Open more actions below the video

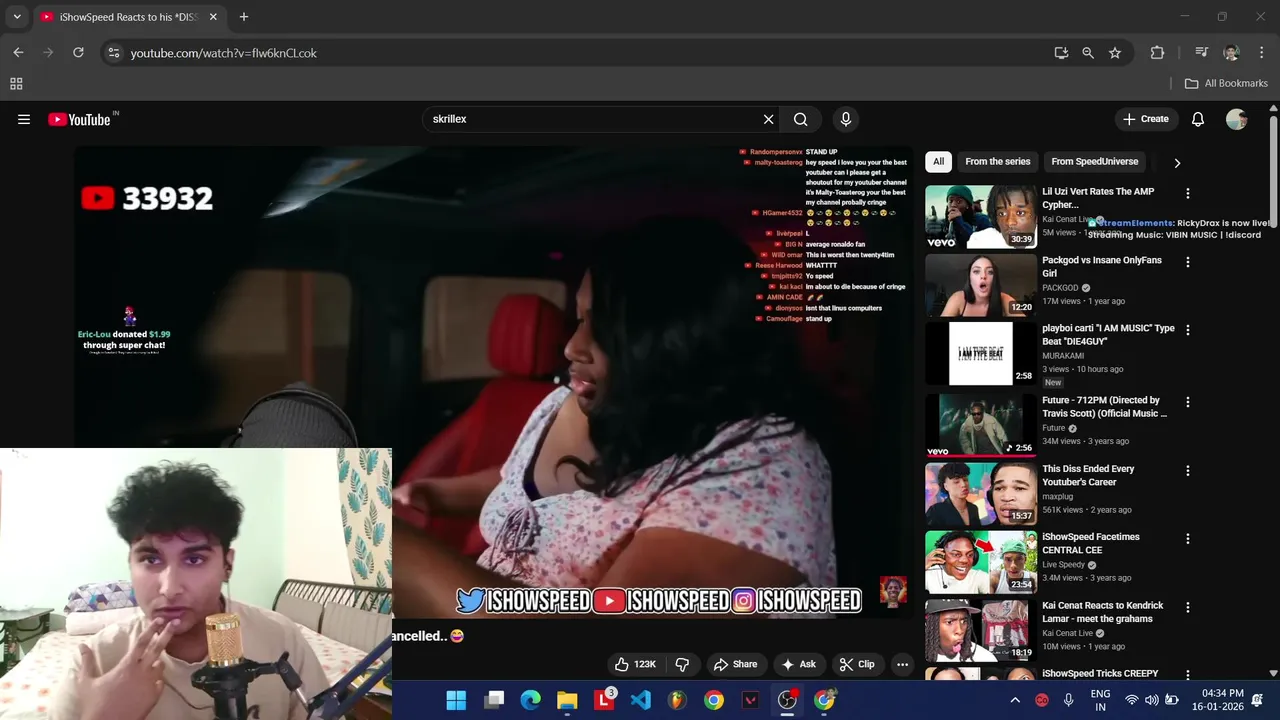tap(902, 664)
